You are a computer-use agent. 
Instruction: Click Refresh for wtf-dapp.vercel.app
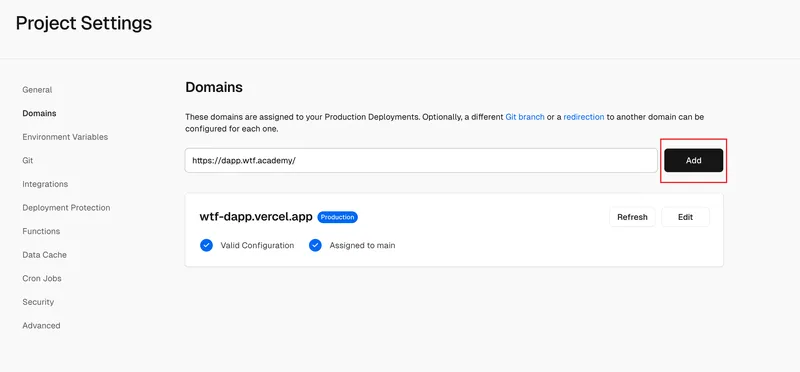tap(632, 217)
